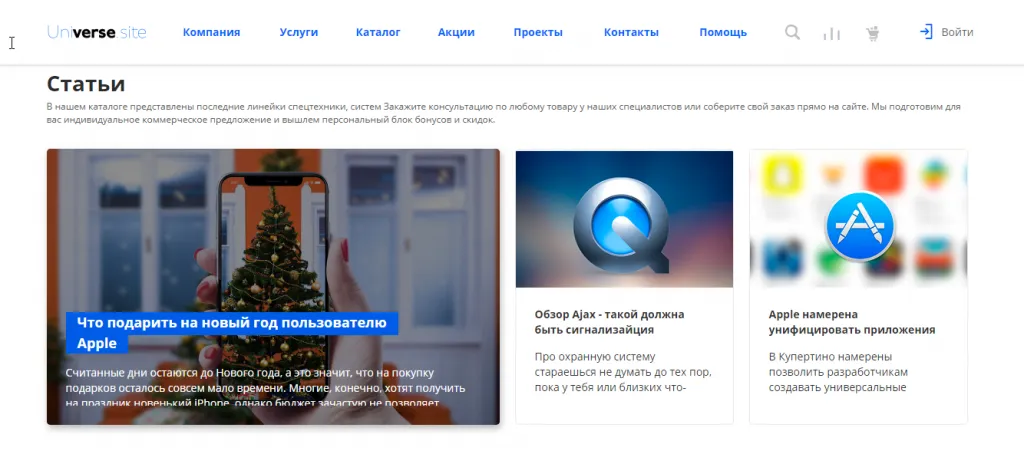Click the QuickTime logo article image

point(624,219)
